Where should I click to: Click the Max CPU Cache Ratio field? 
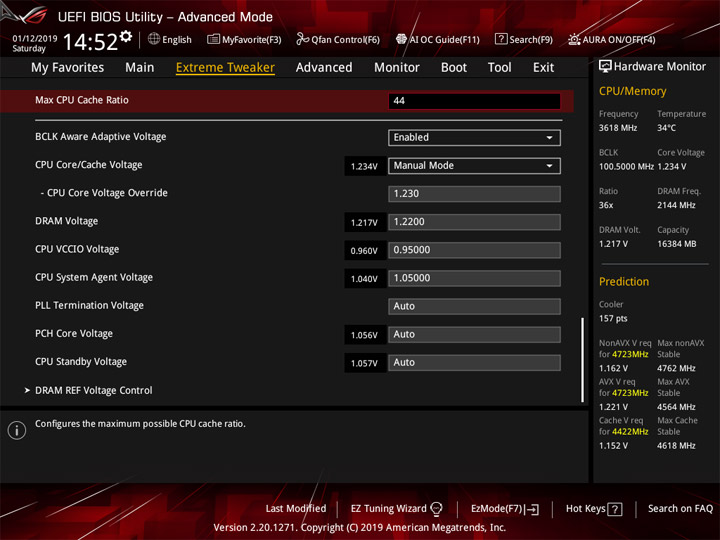pyautogui.click(x=474, y=101)
